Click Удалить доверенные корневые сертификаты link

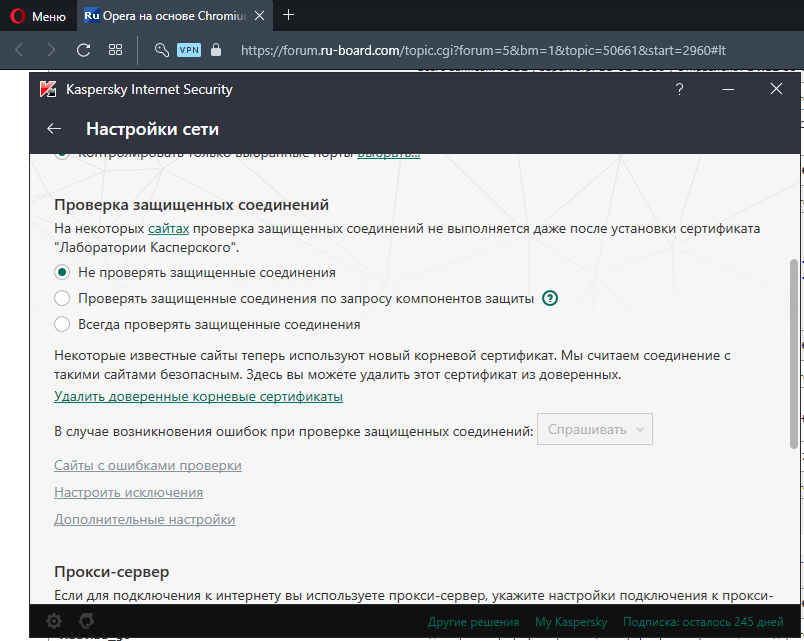[198, 396]
